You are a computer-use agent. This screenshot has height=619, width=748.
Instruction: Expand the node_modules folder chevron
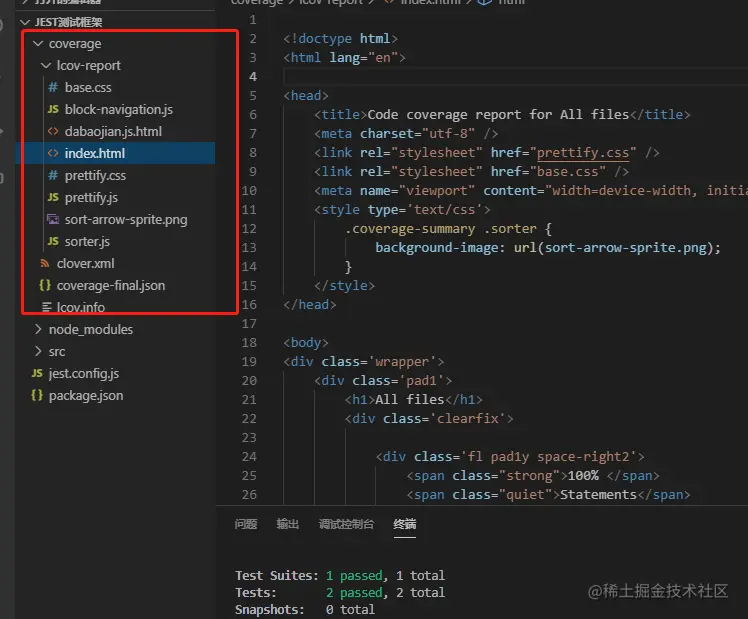(38, 329)
